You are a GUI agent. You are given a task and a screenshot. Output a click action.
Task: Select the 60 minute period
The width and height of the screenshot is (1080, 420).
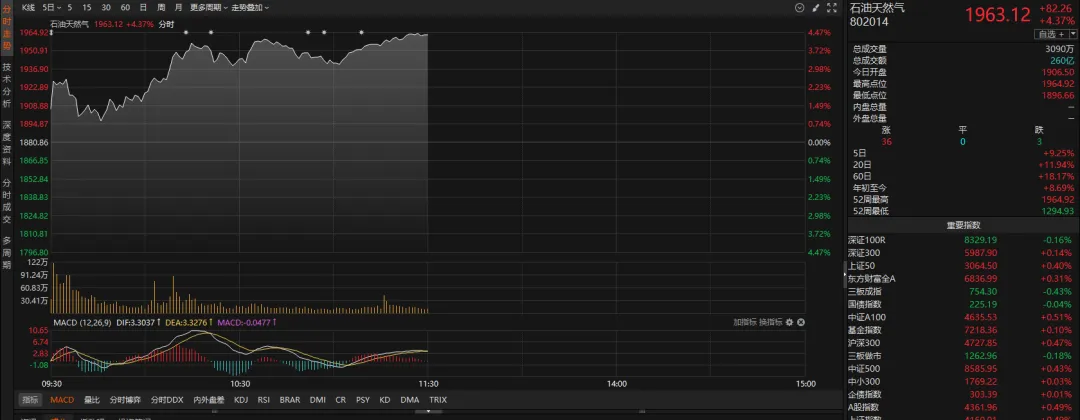(x=125, y=7)
